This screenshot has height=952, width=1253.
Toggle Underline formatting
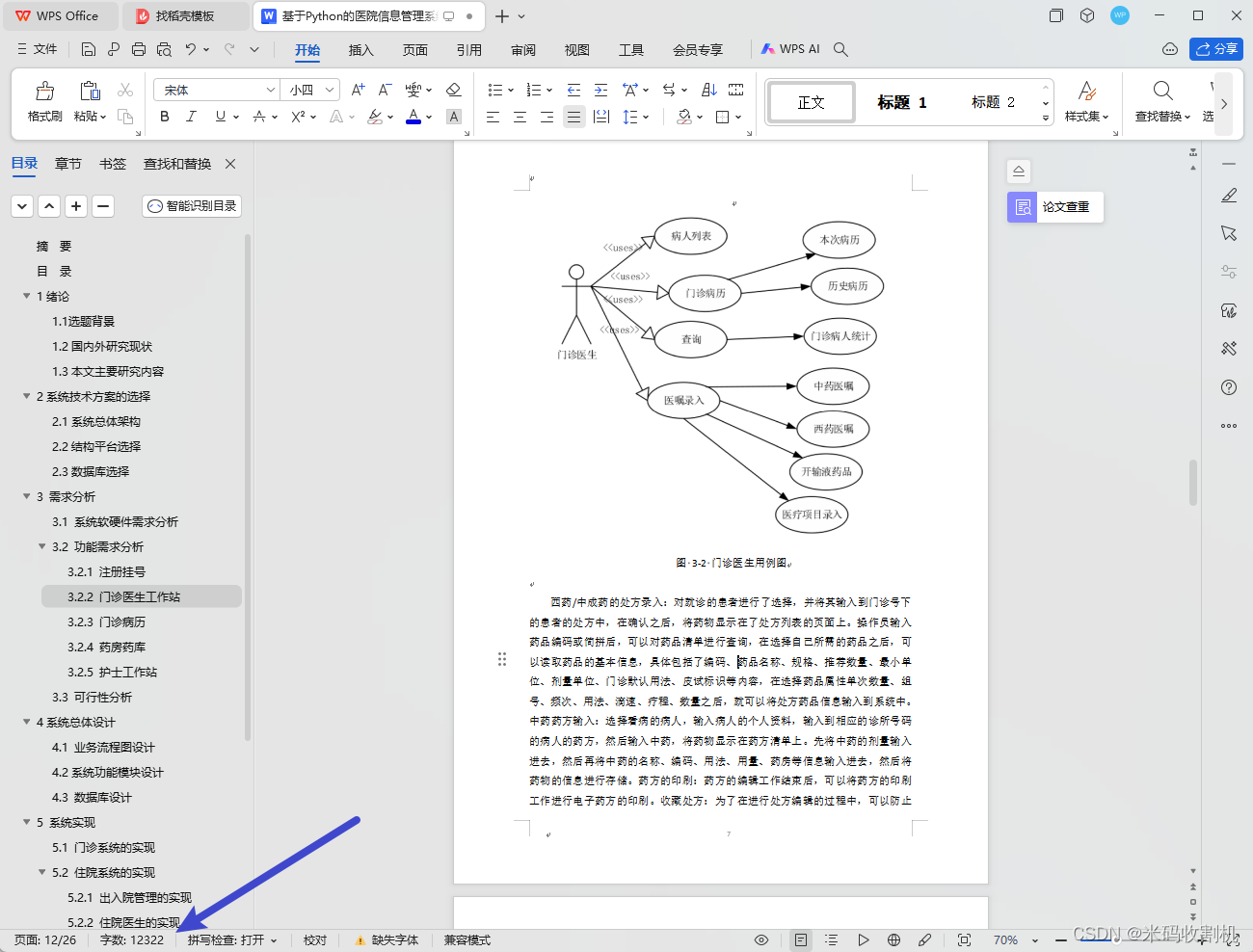[221, 117]
